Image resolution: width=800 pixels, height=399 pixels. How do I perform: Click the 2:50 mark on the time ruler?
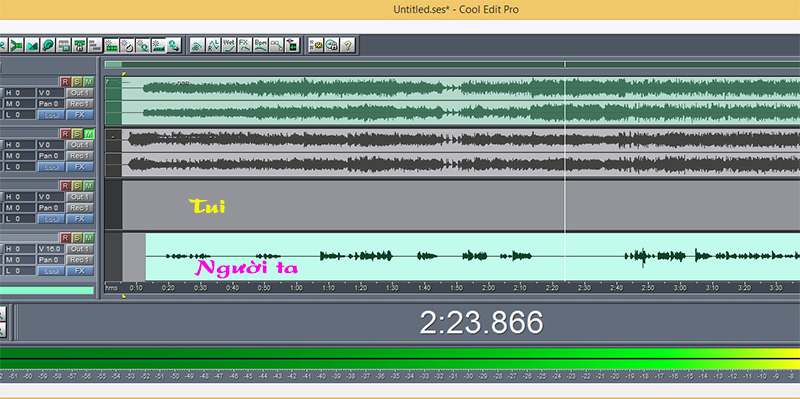(648, 288)
